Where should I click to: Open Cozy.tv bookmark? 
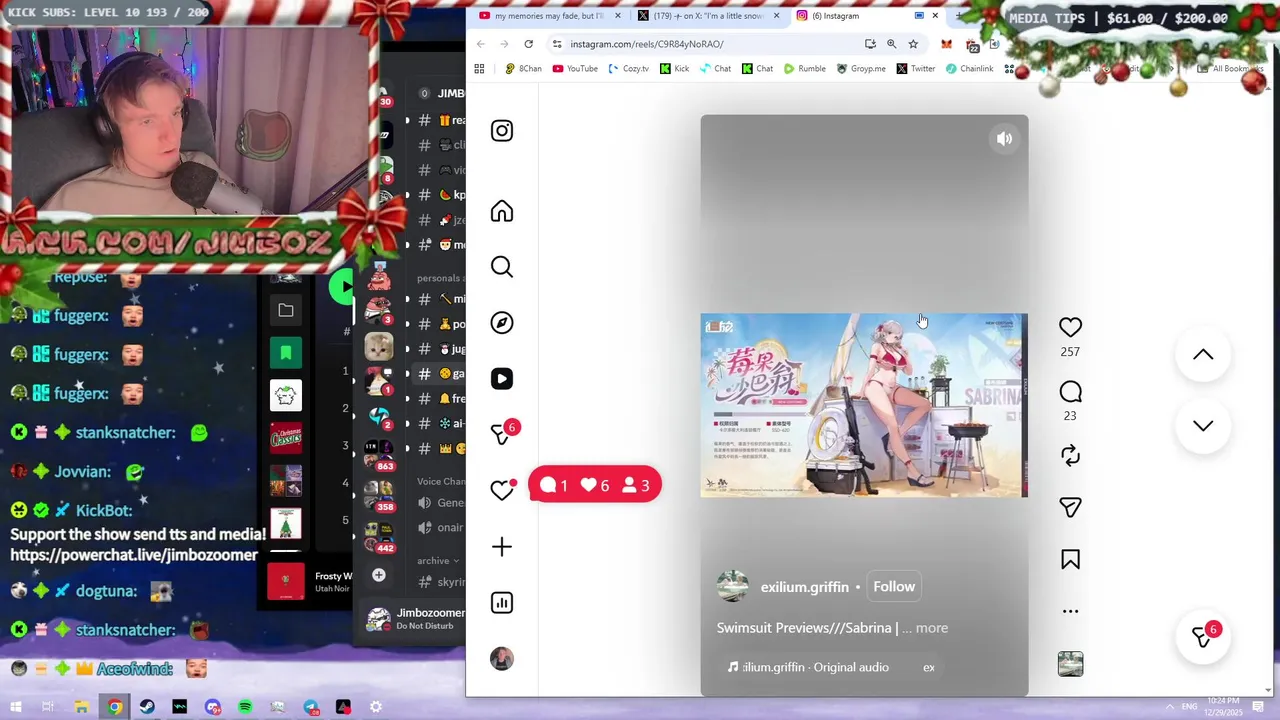tap(628, 69)
